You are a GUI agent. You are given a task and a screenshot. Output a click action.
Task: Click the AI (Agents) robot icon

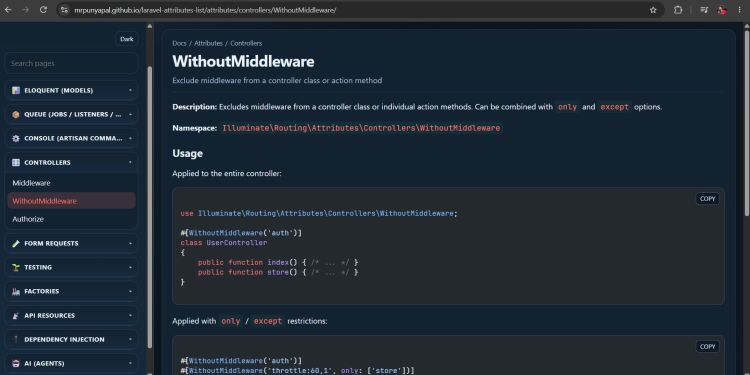(x=16, y=364)
